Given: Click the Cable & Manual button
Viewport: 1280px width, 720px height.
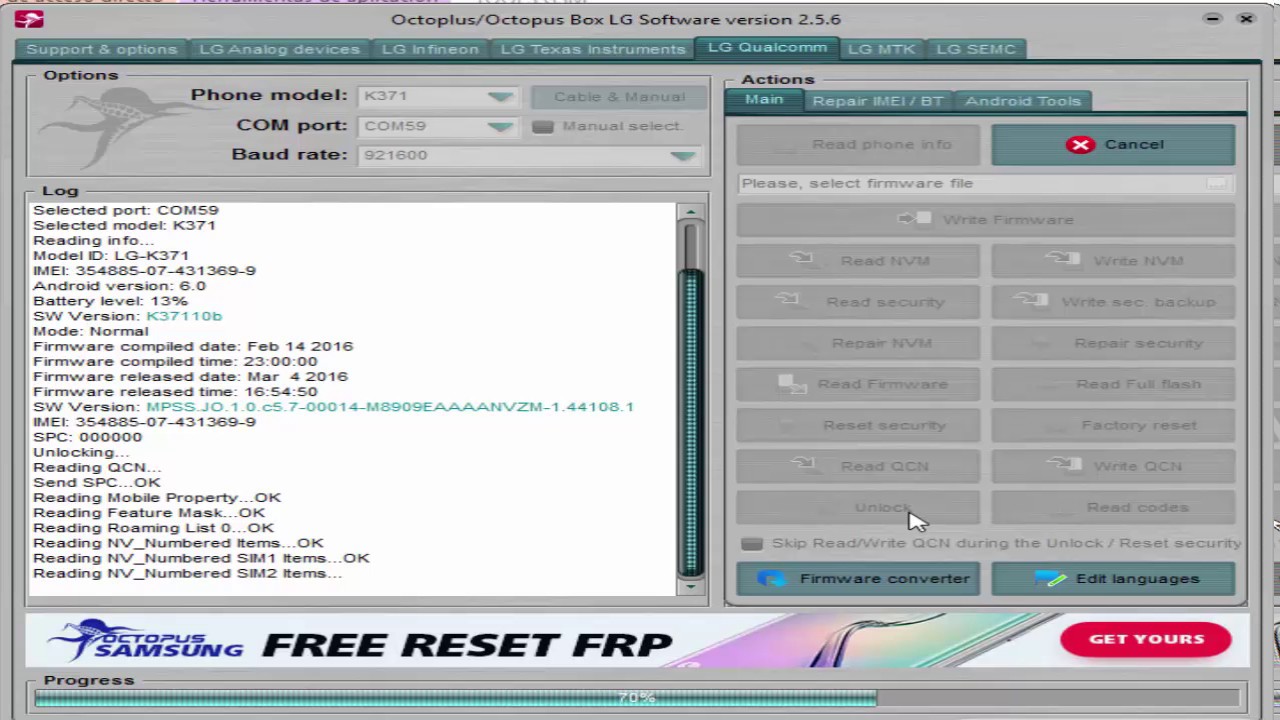Looking at the screenshot, I should 619,97.
